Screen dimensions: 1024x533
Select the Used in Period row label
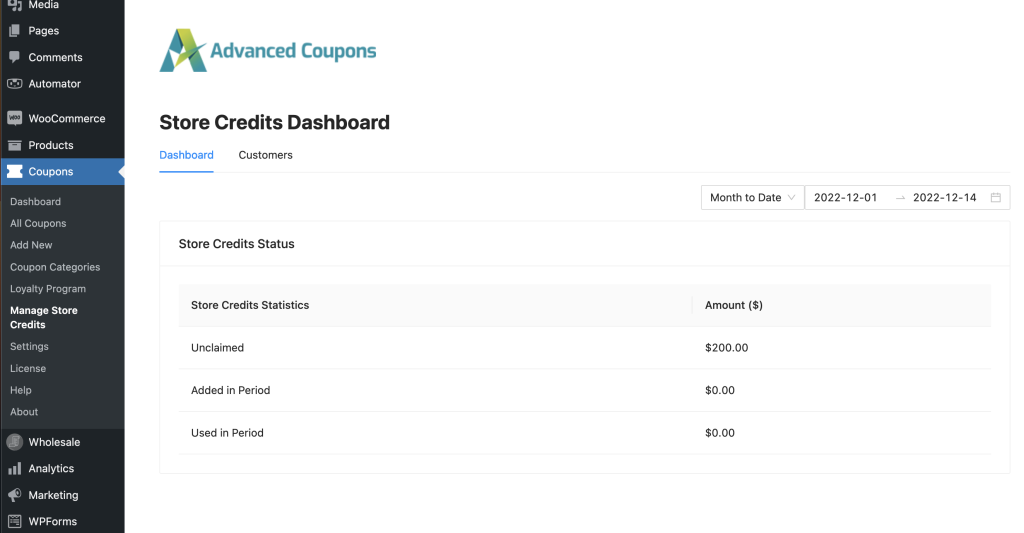[227, 432]
